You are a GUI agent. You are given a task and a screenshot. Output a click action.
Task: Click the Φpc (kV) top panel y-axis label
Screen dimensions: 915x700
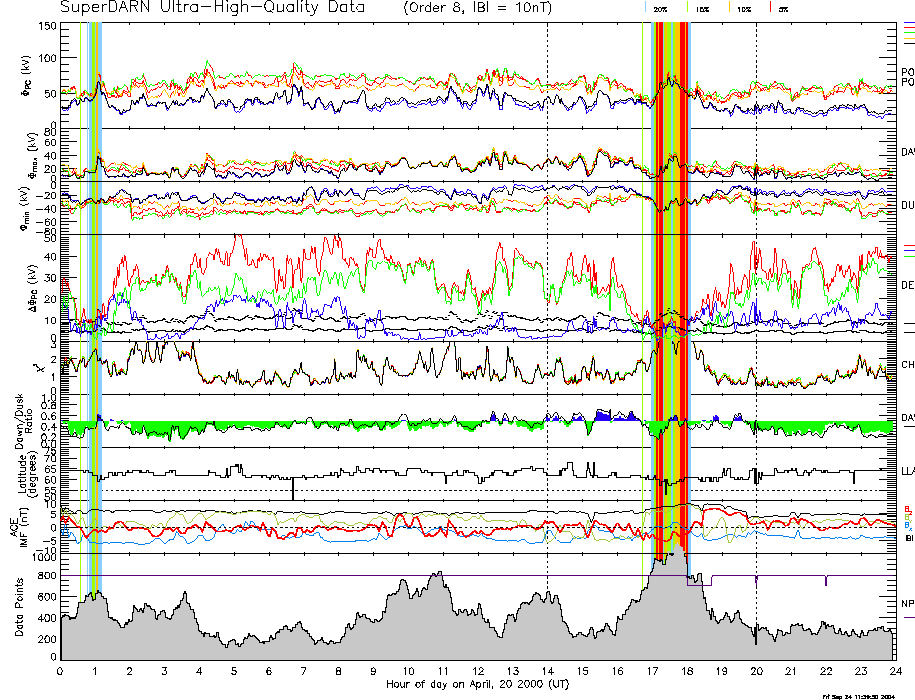click(x=27, y=76)
